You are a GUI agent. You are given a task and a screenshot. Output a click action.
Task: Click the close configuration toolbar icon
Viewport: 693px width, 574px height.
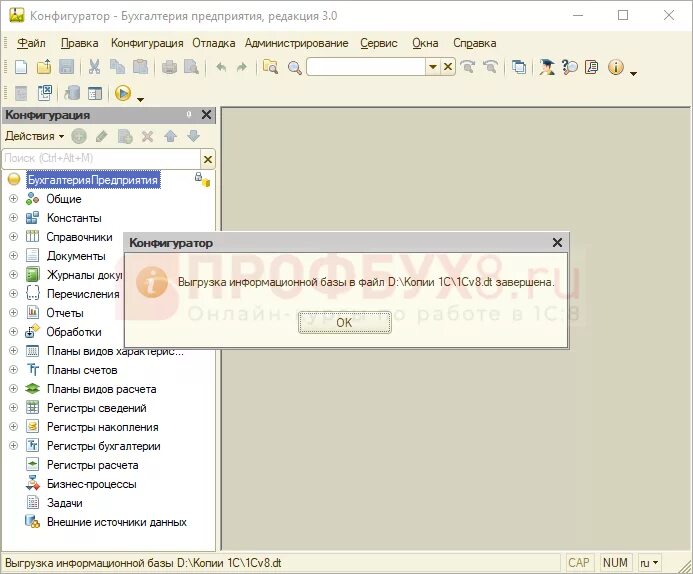click(x=44, y=93)
